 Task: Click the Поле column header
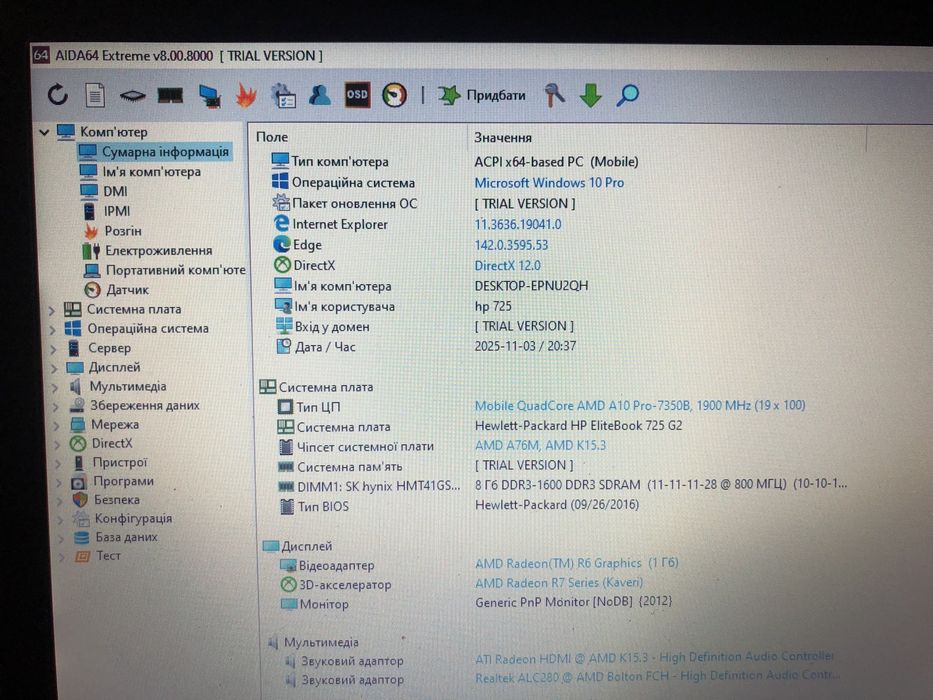pyautogui.click(x=272, y=137)
